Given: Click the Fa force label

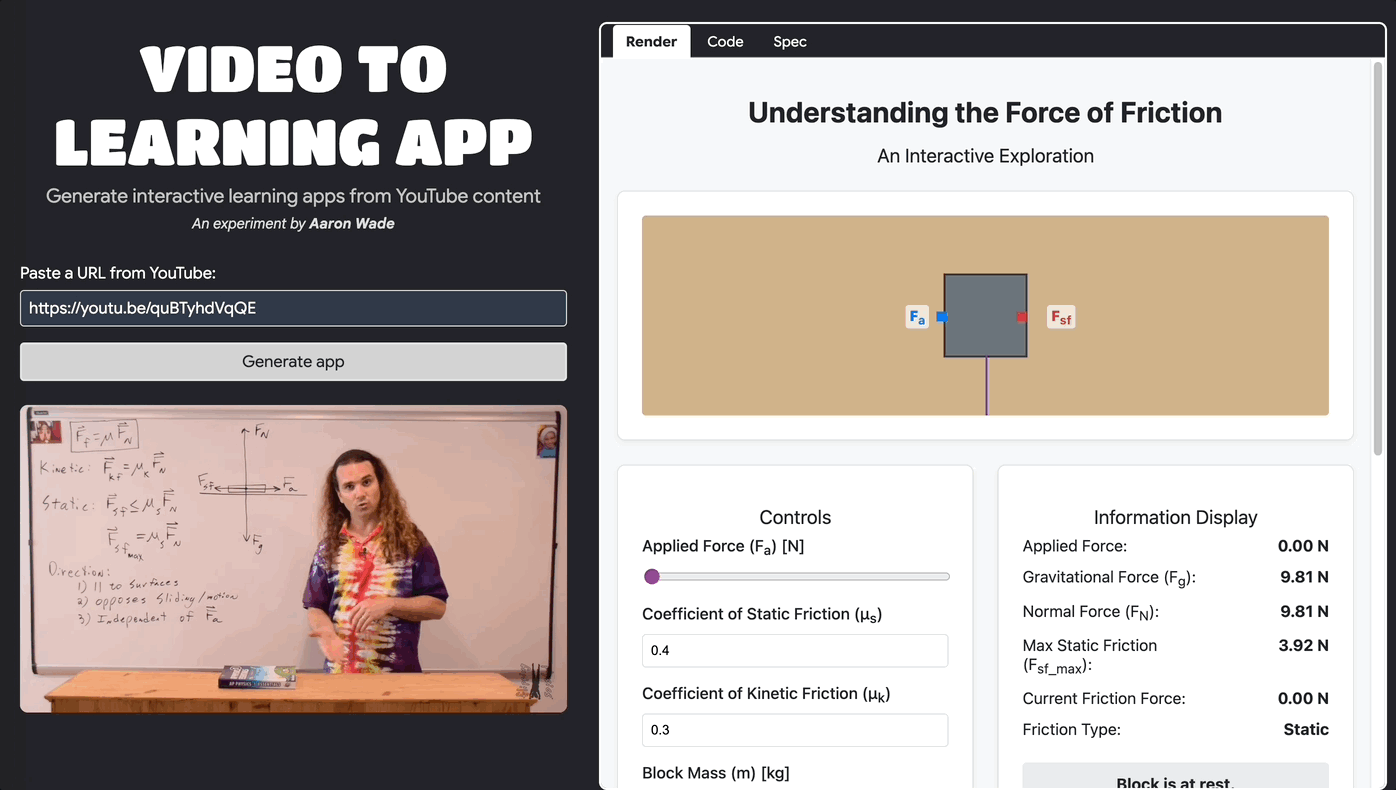Looking at the screenshot, I should [x=917, y=317].
